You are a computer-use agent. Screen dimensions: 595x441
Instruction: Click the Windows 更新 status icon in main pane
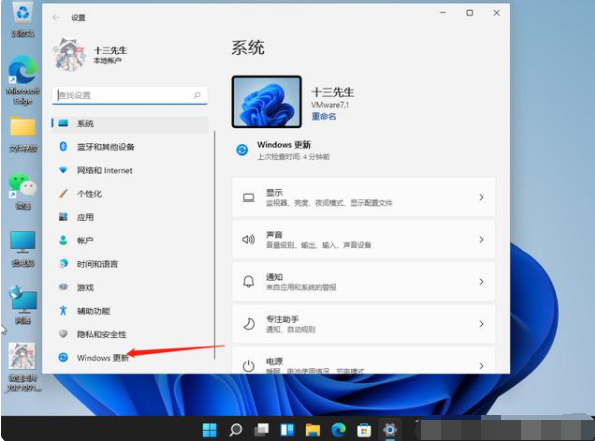(x=242, y=150)
